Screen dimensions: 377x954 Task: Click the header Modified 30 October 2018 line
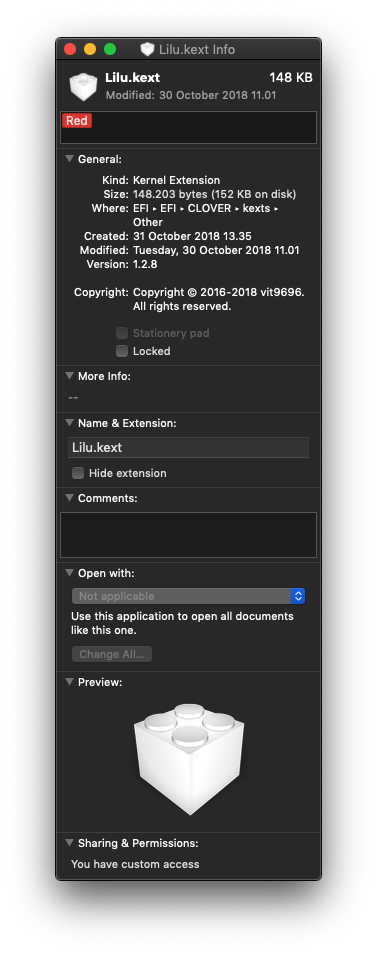click(x=191, y=96)
